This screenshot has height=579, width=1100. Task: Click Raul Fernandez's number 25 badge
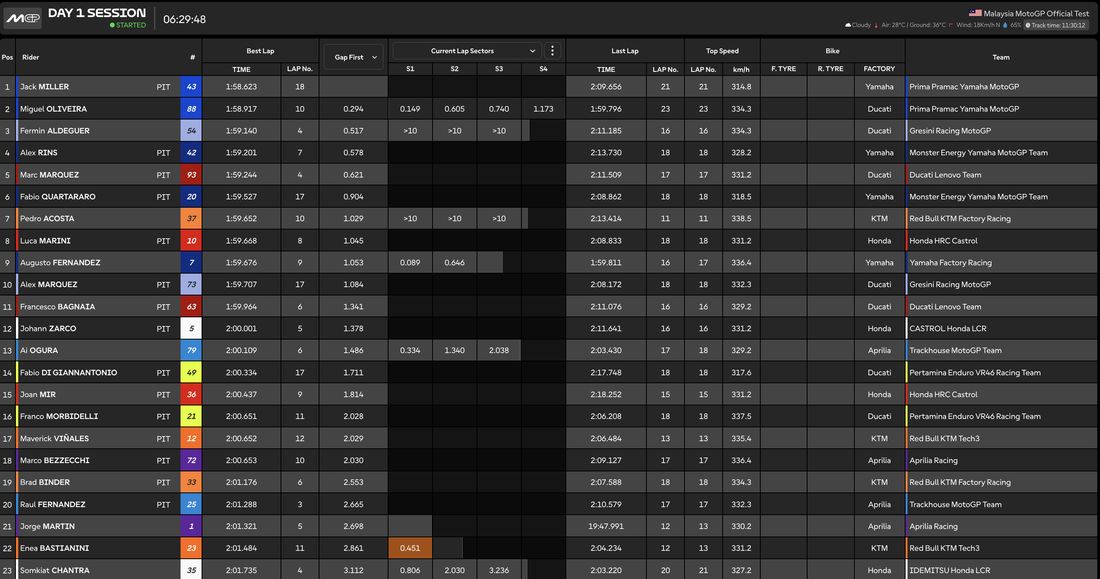click(191, 505)
